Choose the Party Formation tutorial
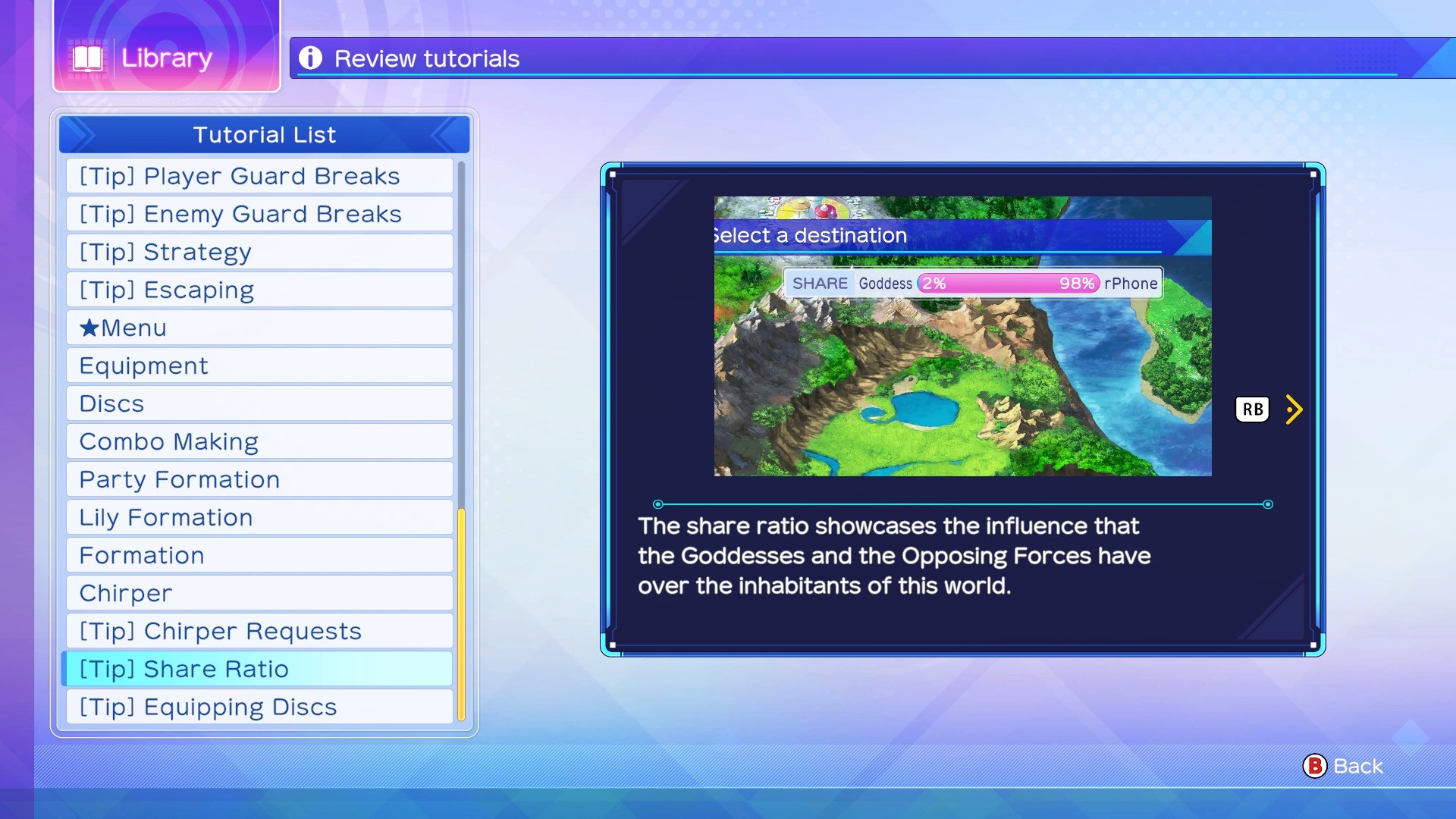The image size is (1456, 819). click(x=259, y=479)
